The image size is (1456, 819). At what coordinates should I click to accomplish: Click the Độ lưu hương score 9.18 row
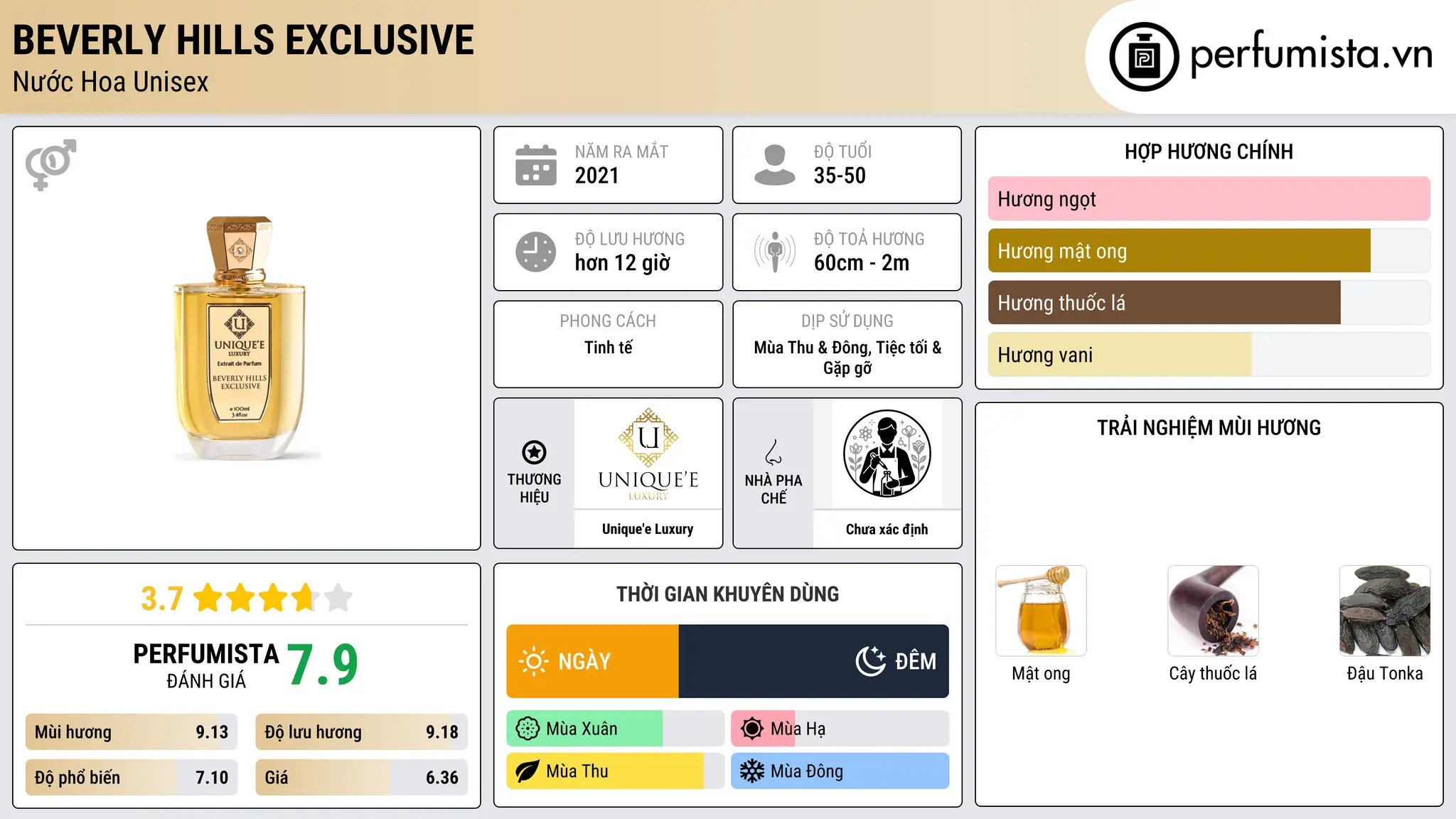[362, 732]
